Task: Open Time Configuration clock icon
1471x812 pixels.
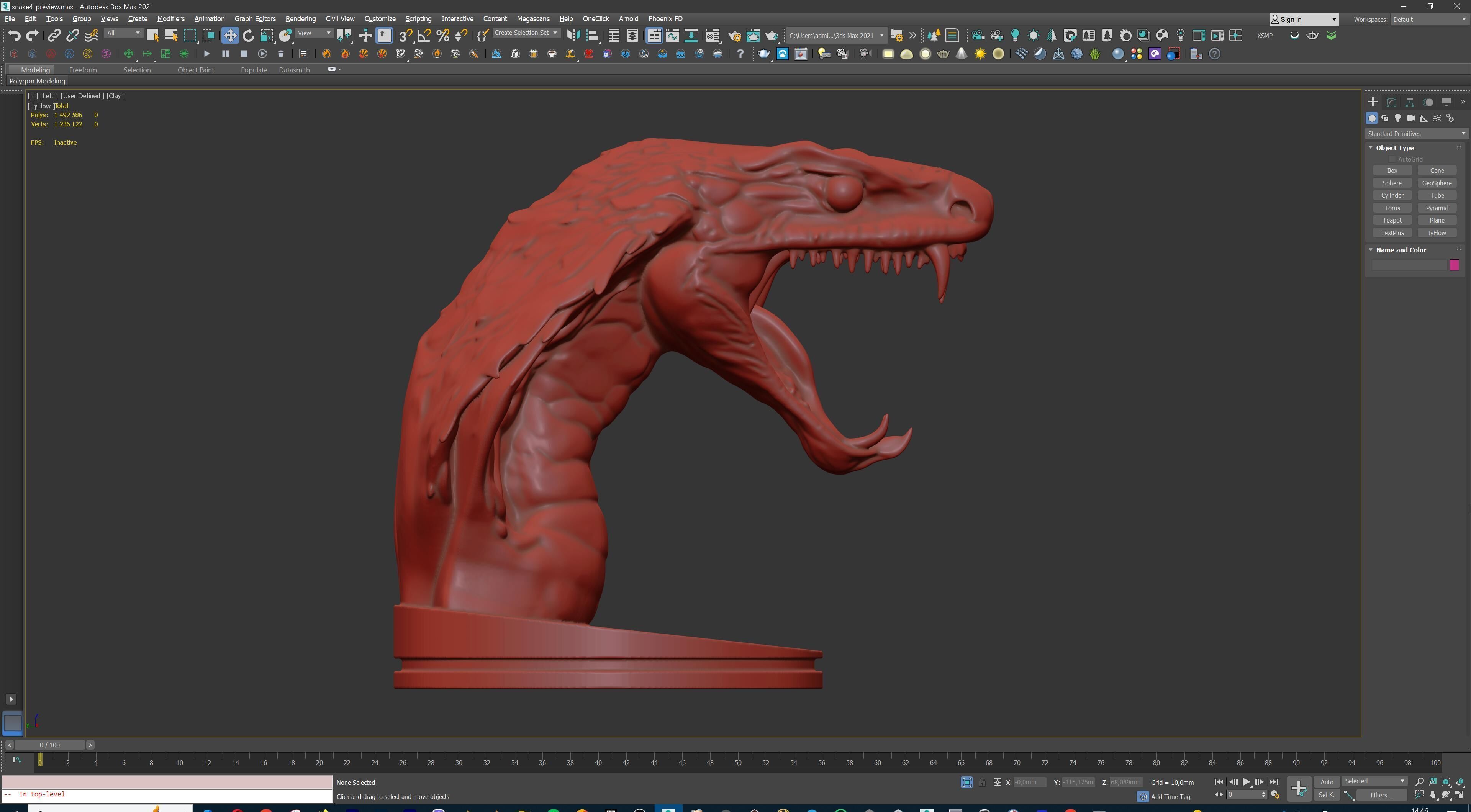Action: pos(1274,795)
